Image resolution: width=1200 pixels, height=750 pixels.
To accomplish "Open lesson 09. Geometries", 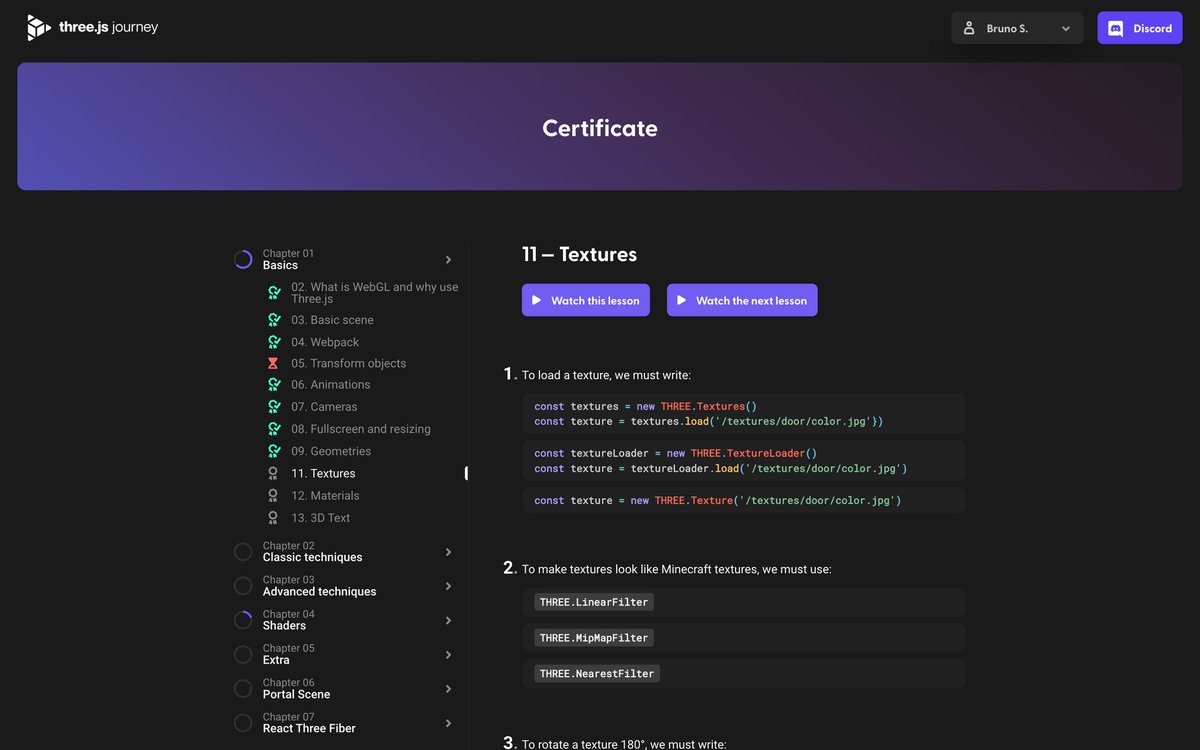I will pyautogui.click(x=331, y=451).
